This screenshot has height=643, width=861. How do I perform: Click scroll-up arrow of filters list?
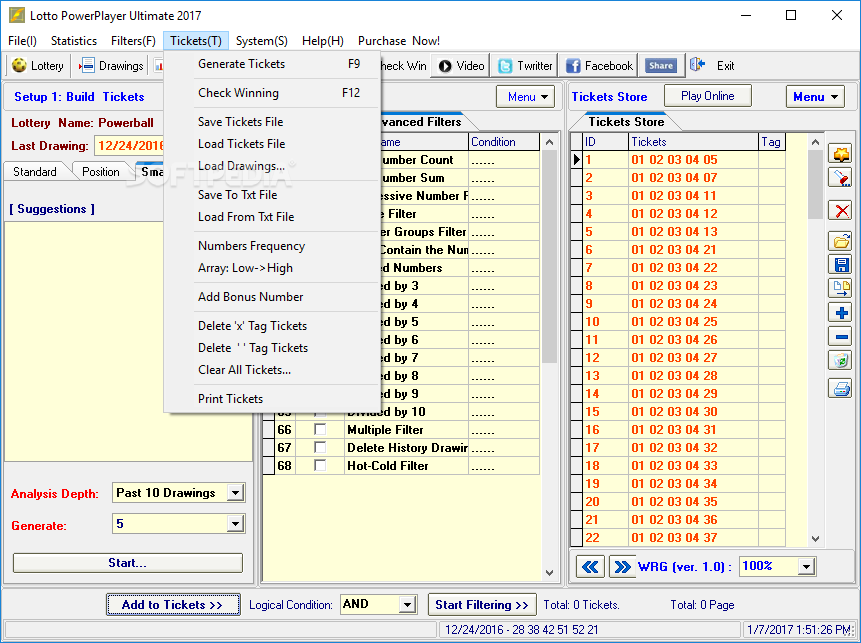550,142
